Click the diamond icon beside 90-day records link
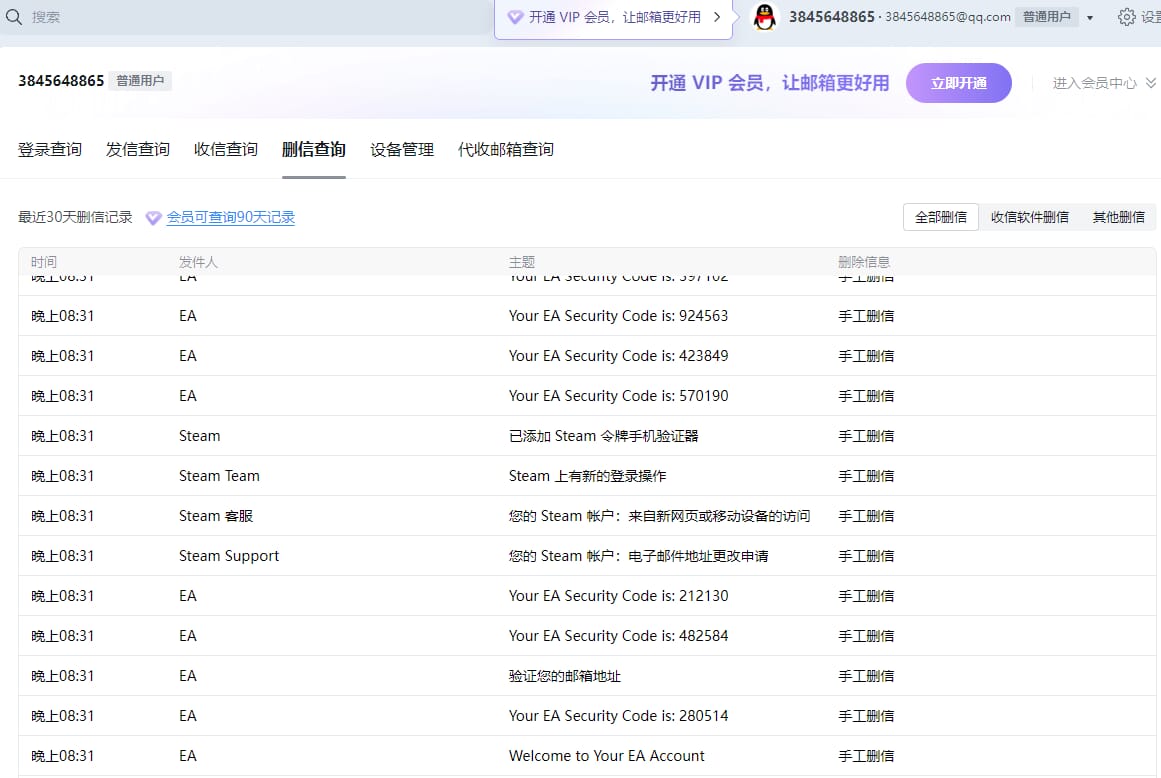This screenshot has height=778, width=1161. (x=153, y=218)
